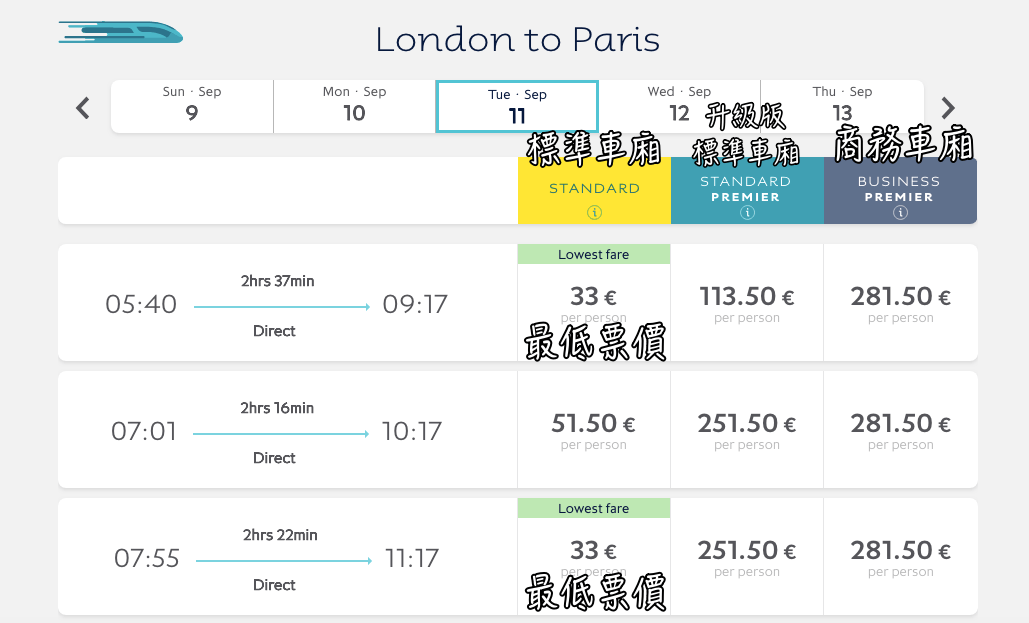Select the Mon Sep 10 date tab
Image resolution: width=1029 pixels, height=623 pixels.
[x=354, y=105]
